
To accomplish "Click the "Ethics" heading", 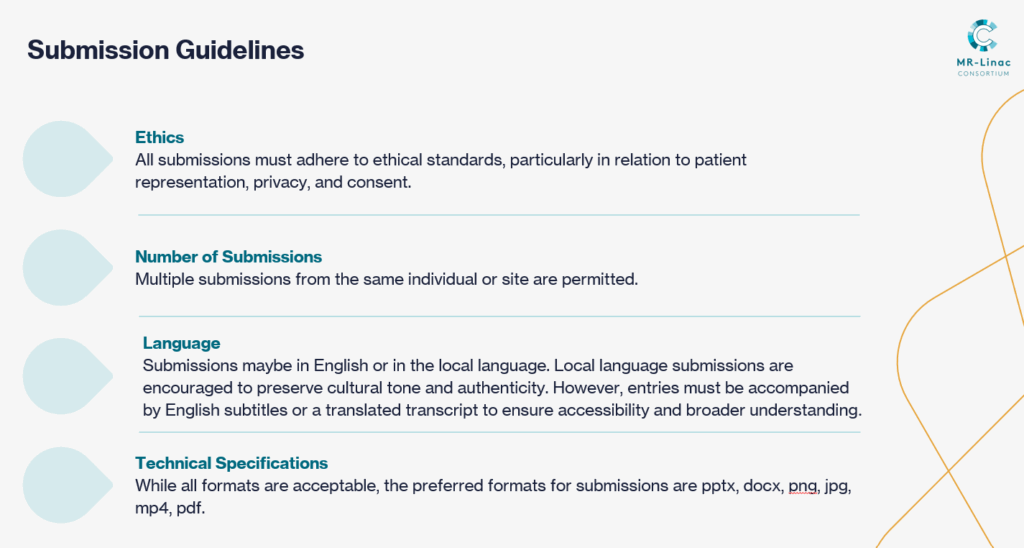I will 160,138.
